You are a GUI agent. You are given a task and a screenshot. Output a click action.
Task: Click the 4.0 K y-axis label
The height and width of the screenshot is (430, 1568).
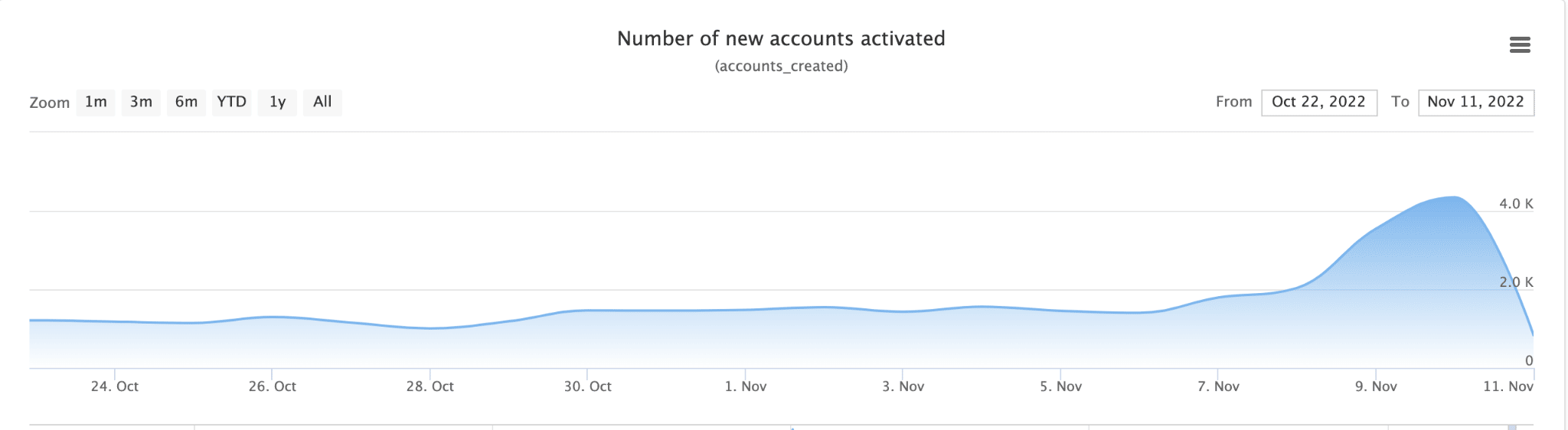point(1516,204)
